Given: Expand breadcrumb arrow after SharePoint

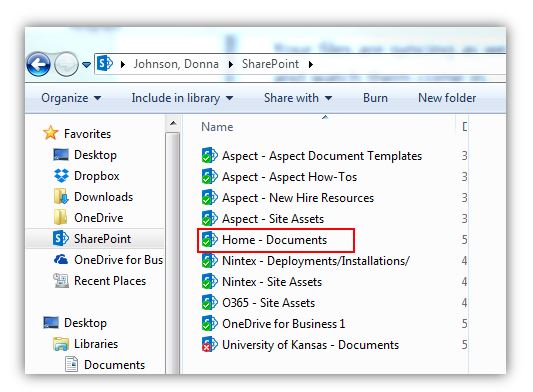Looking at the screenshot, I should (311, 64).
